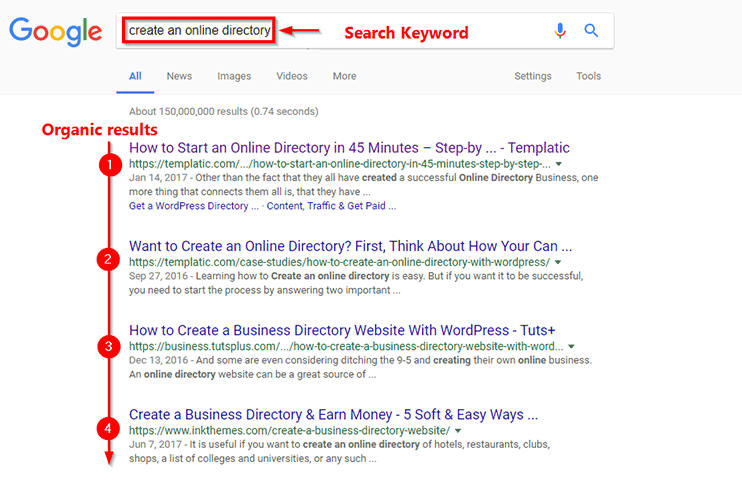The width and height of the screenshot is (742, 480).
Task: Open the Tuts+ Business Directory Website result
Action: click(342, 330)
